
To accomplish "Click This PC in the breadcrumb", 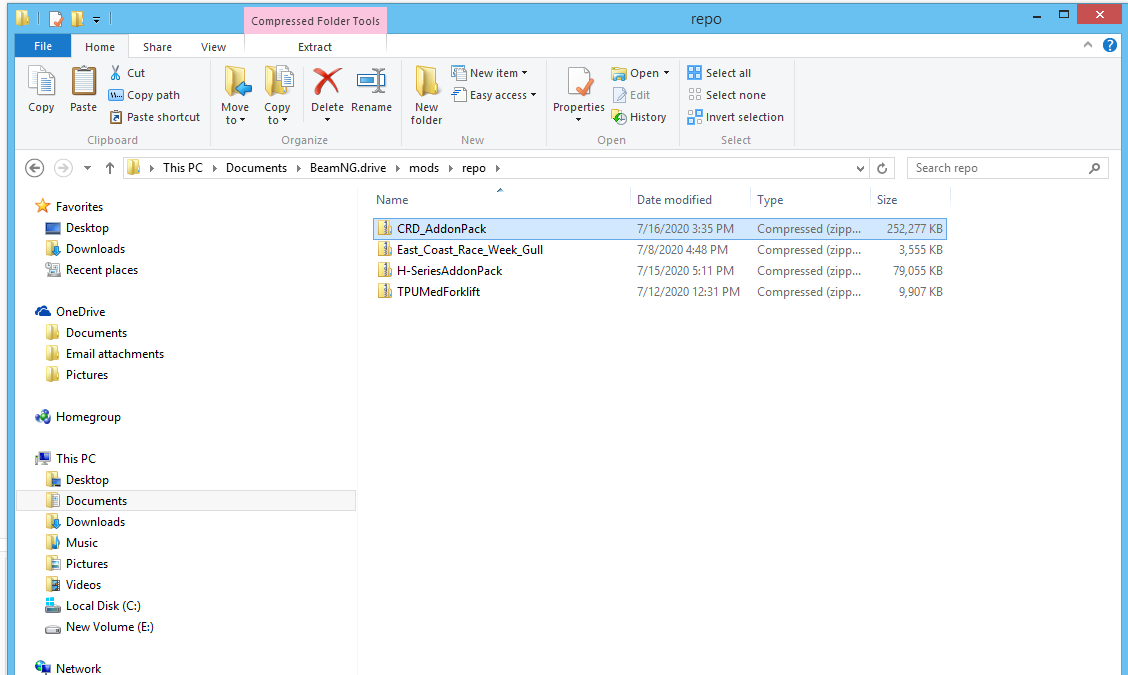I will point(183,168).
